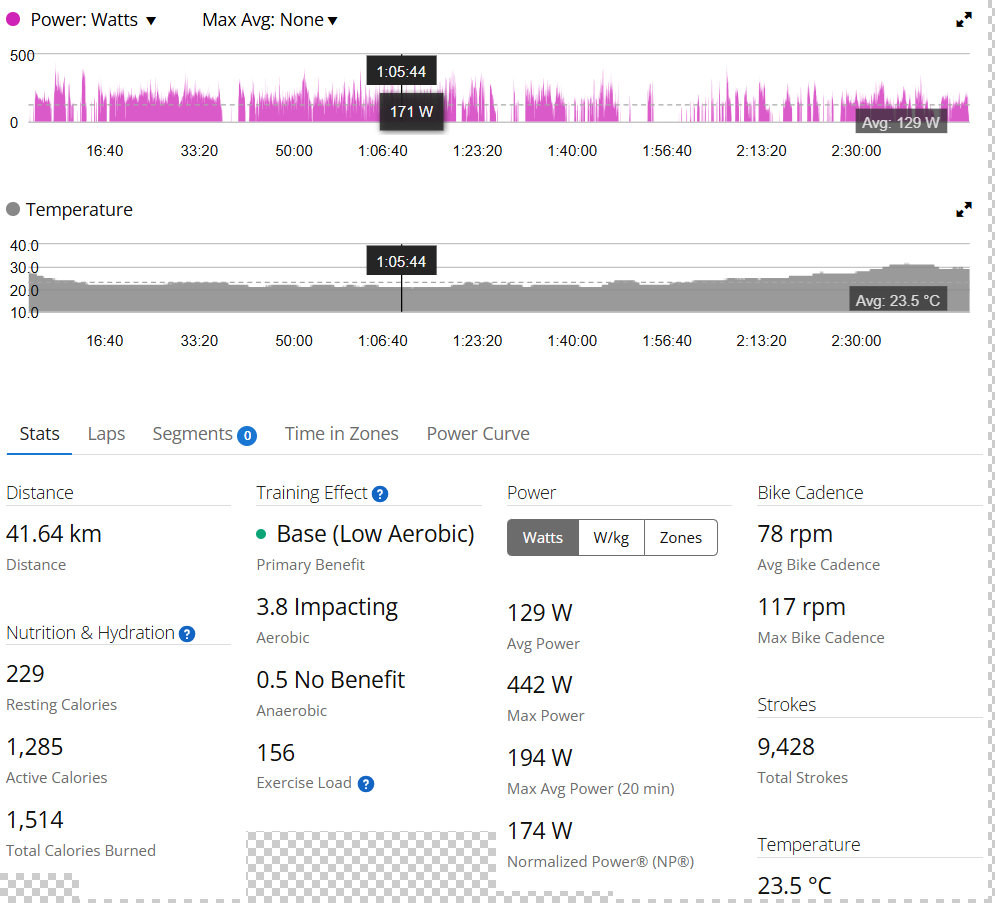The image size is (995, 903).
Task: Switch to the Stats tab
Action: point(39,434)
